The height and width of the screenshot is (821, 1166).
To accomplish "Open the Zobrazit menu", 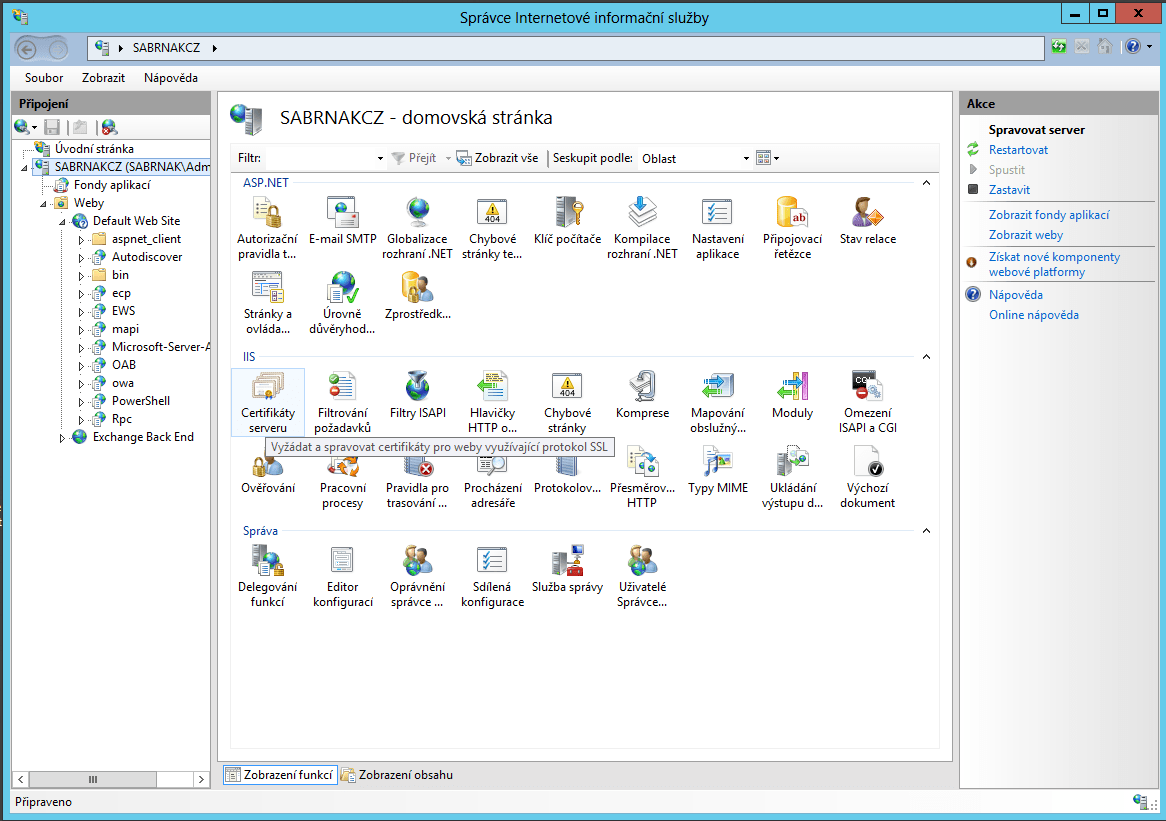I will [103, 78].
